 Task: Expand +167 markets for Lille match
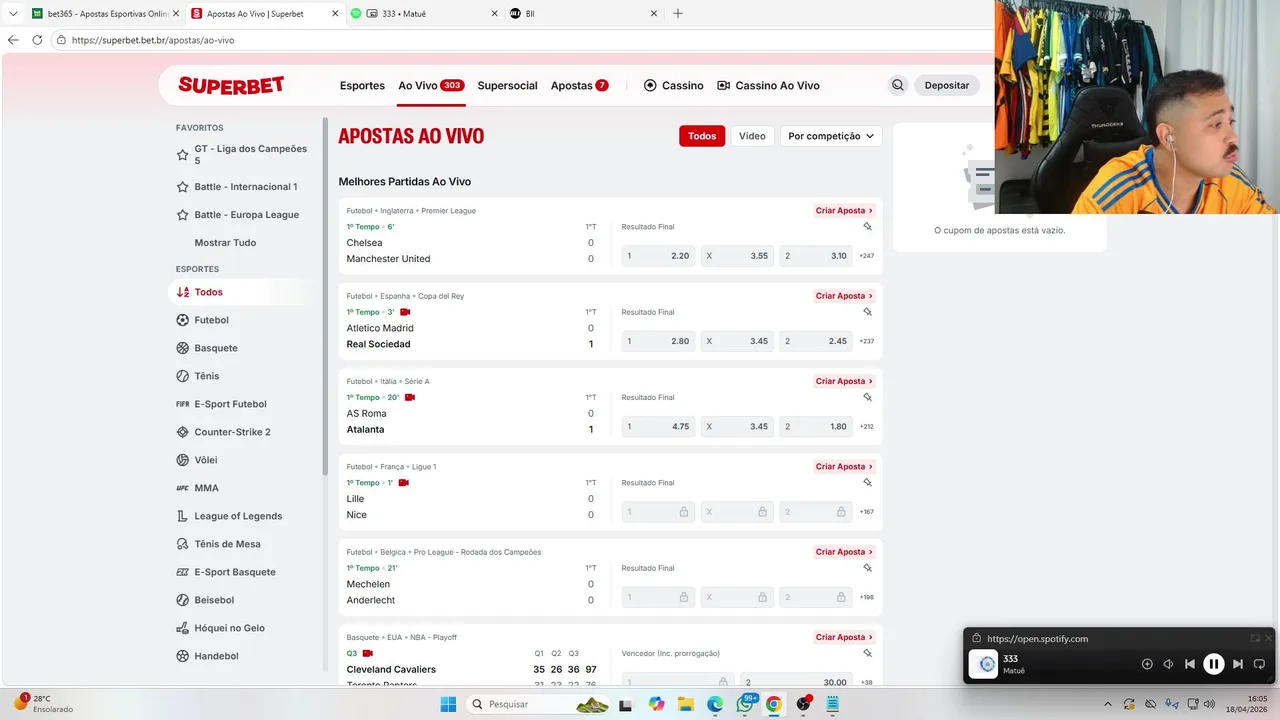click(866, 512)
